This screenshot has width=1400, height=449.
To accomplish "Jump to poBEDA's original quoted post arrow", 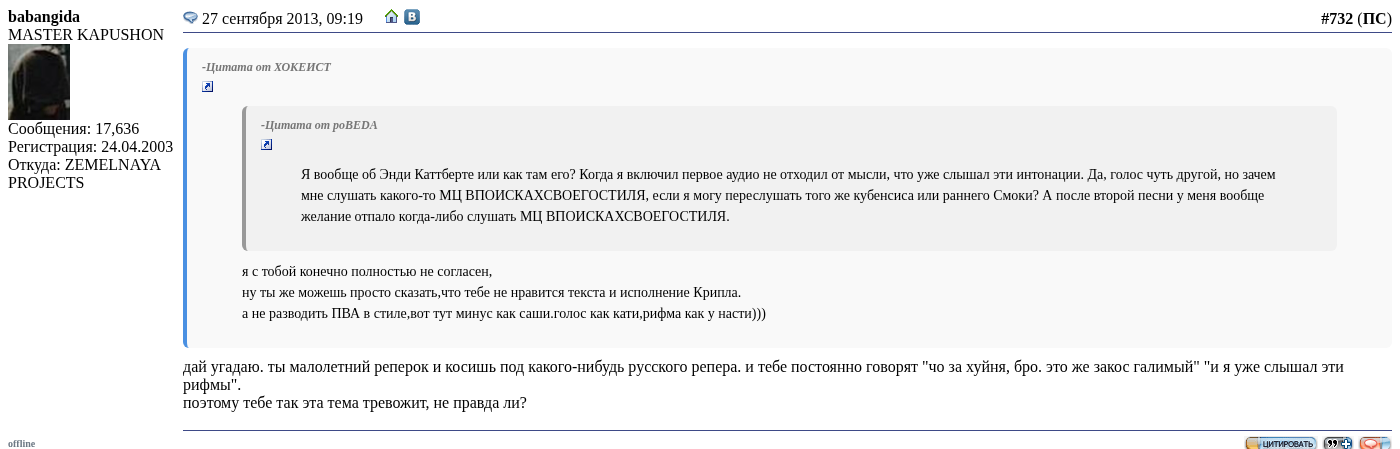I will (x=267, y=145).
